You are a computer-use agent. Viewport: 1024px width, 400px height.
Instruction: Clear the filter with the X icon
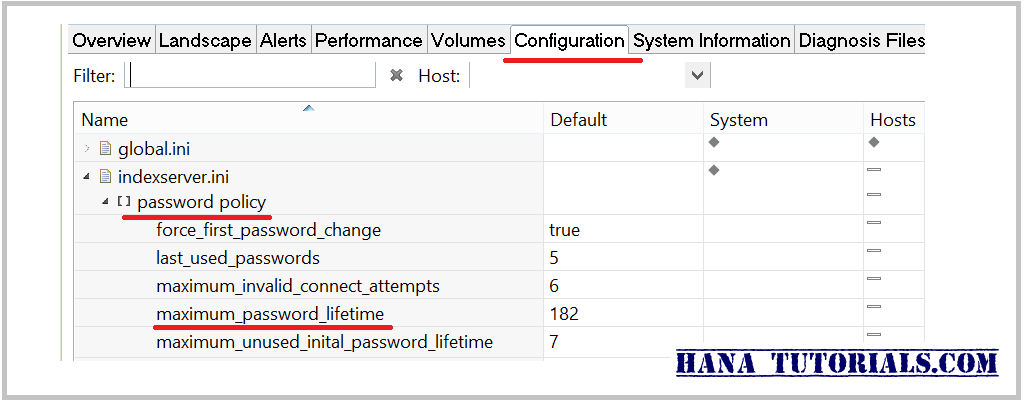pos(396,75)
